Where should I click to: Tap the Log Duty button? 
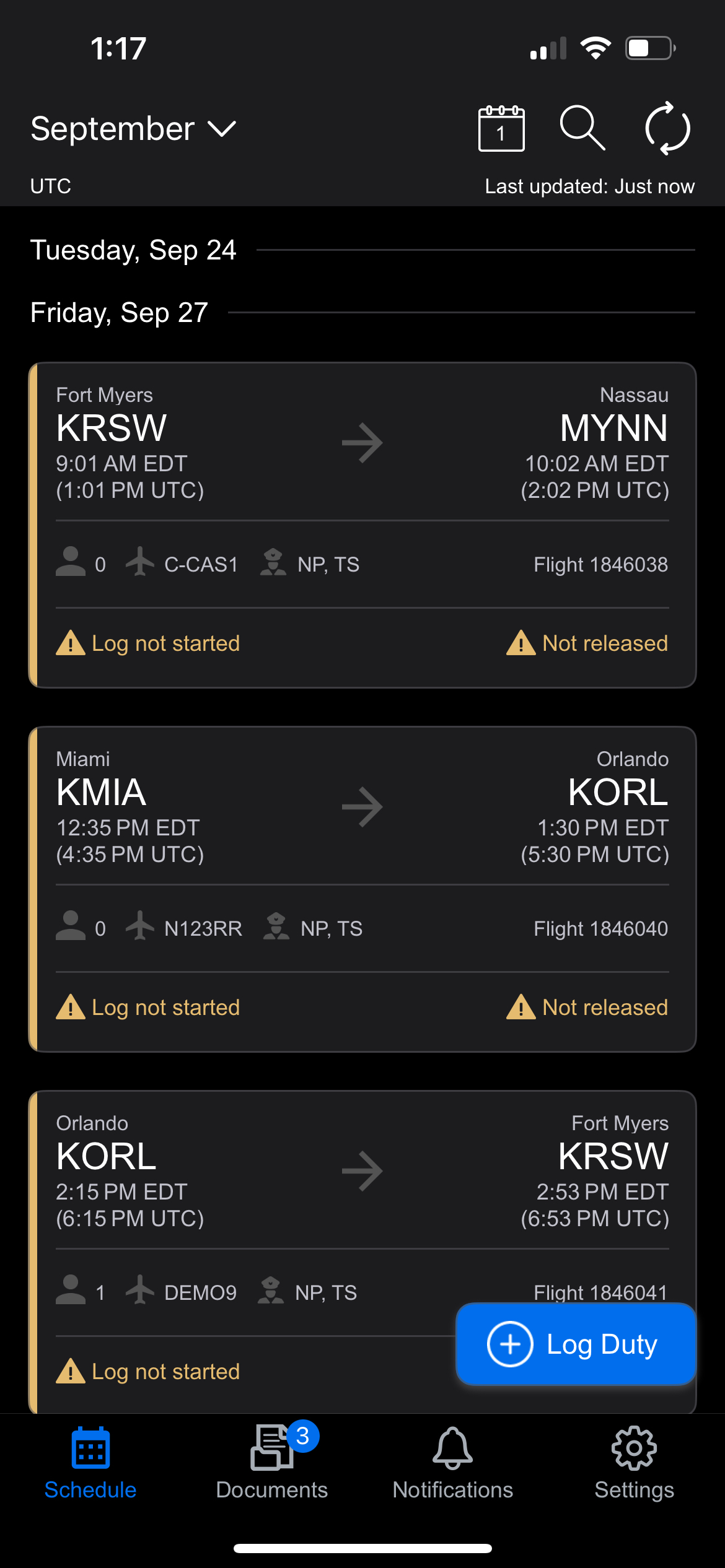(576, 1344)
